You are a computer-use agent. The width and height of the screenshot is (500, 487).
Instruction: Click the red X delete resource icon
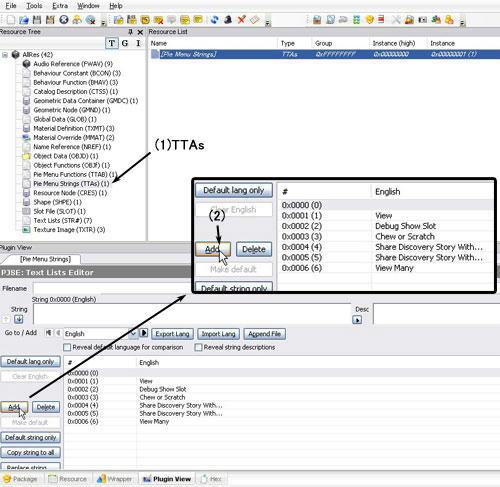(242, 20)
